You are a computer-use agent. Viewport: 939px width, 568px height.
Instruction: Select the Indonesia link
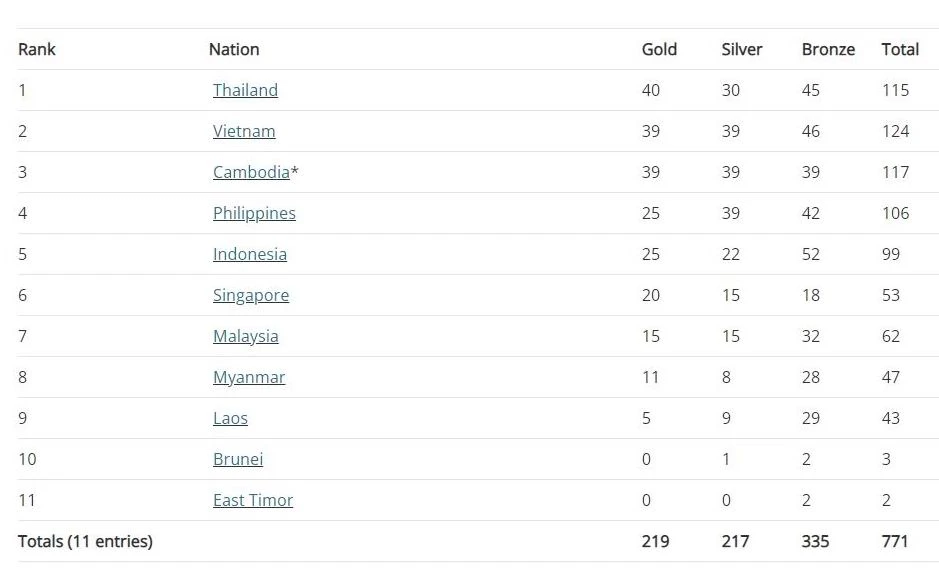point(249,254)
